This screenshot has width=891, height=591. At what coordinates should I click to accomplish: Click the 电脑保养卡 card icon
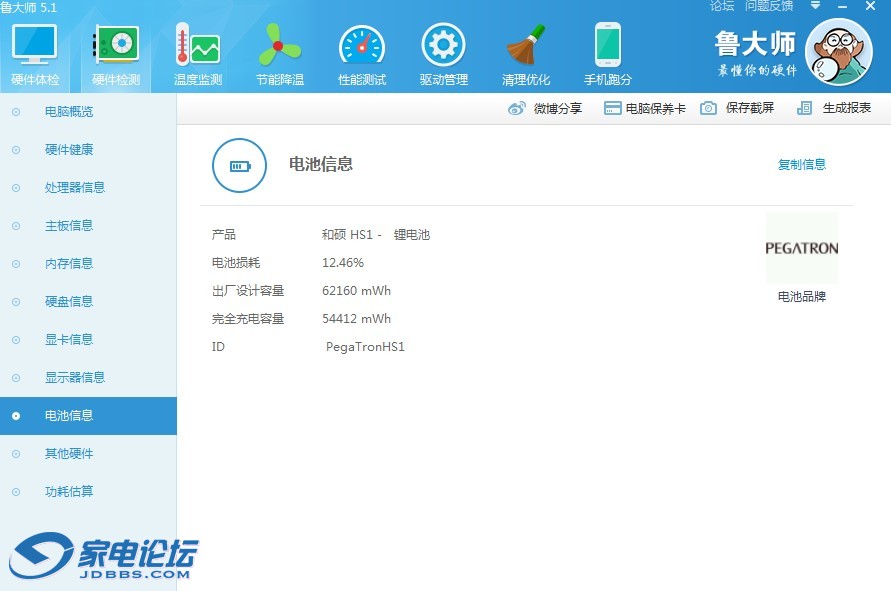pyautogui.click(x=612, y=108)
